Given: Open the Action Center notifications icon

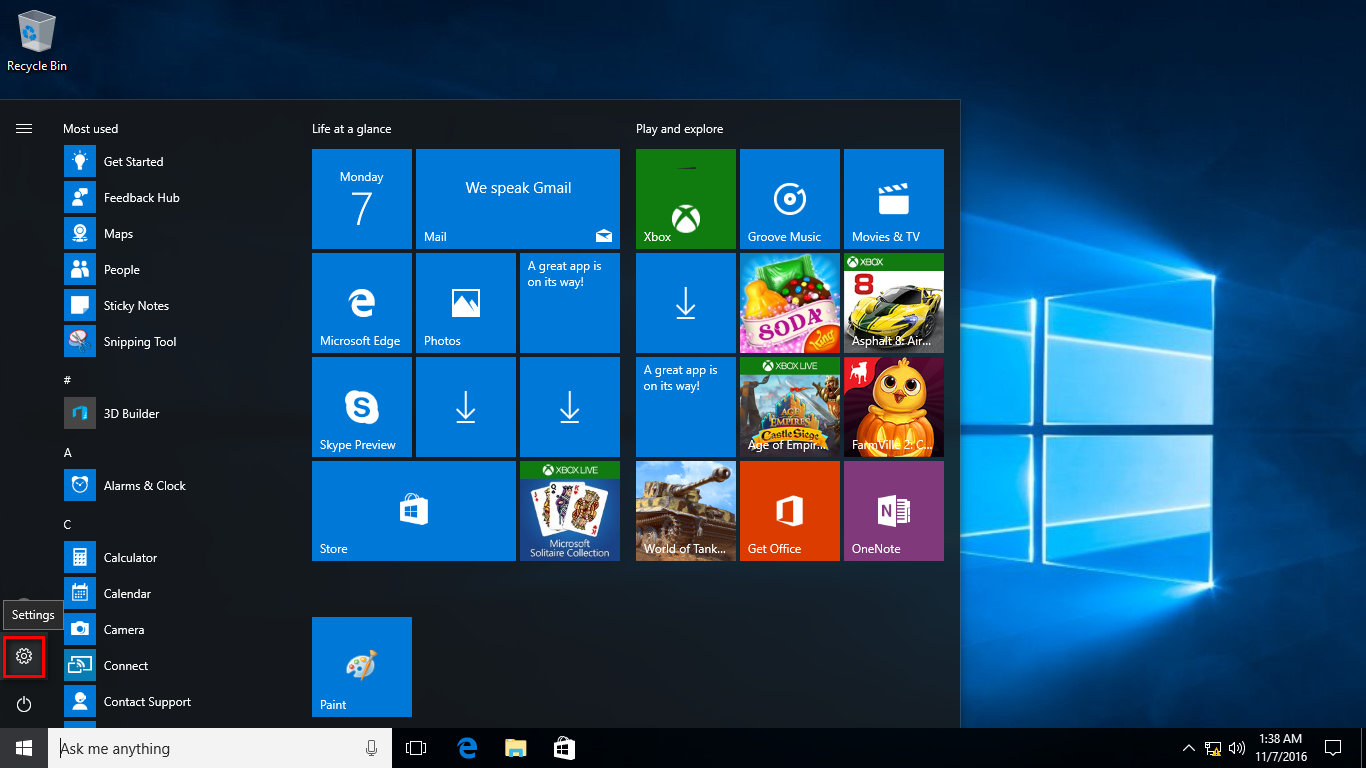Looking at the screenshot, I should pyautogui.click(x=1333, y=748).
